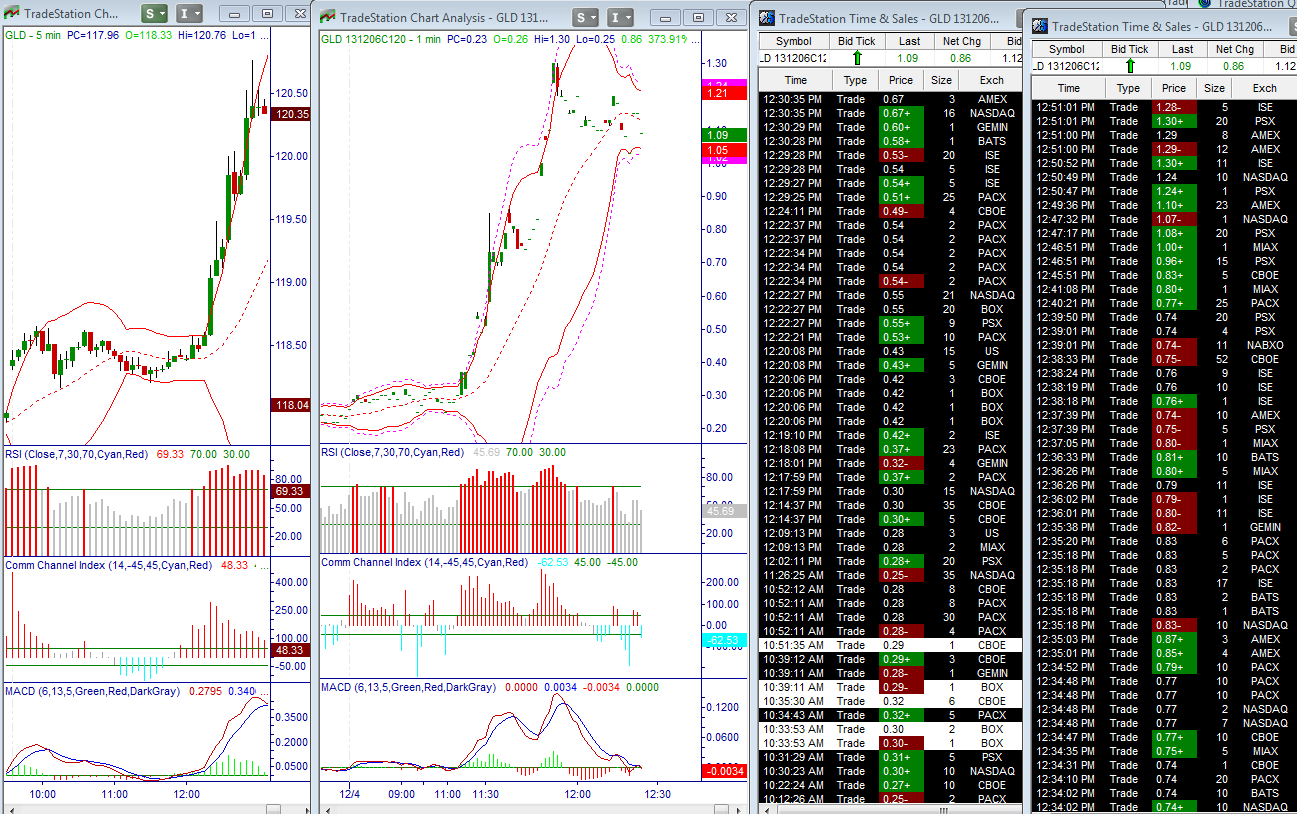1297x814 pixels.
Task: Click the Time column header in right Time & Sales
Action: point(1069,88)
